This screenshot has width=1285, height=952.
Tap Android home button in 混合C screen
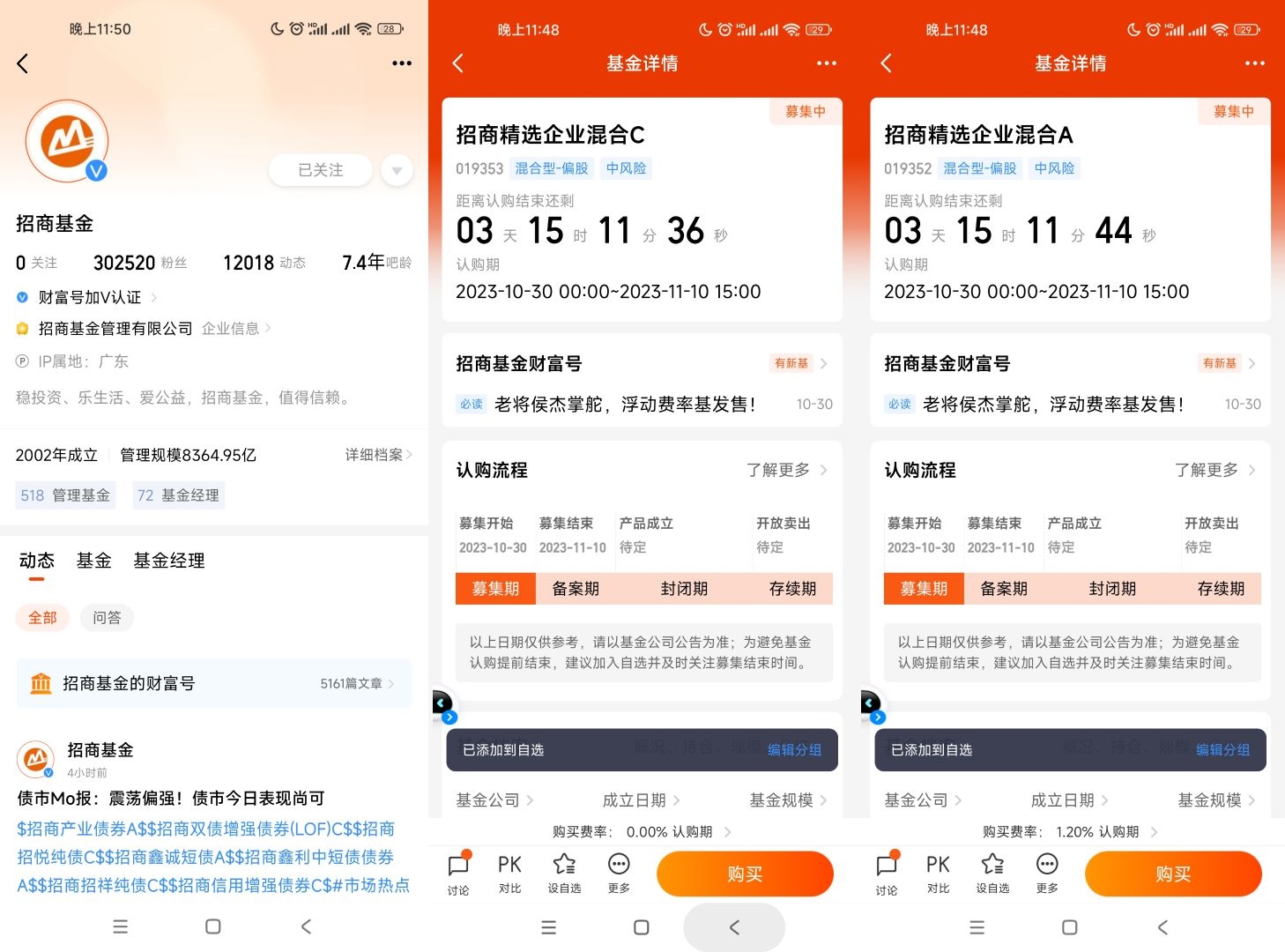[642, 927]
